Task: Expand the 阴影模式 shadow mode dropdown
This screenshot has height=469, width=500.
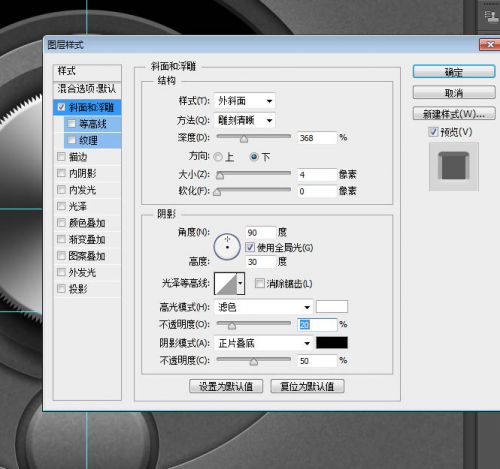Action: point(263,343)
